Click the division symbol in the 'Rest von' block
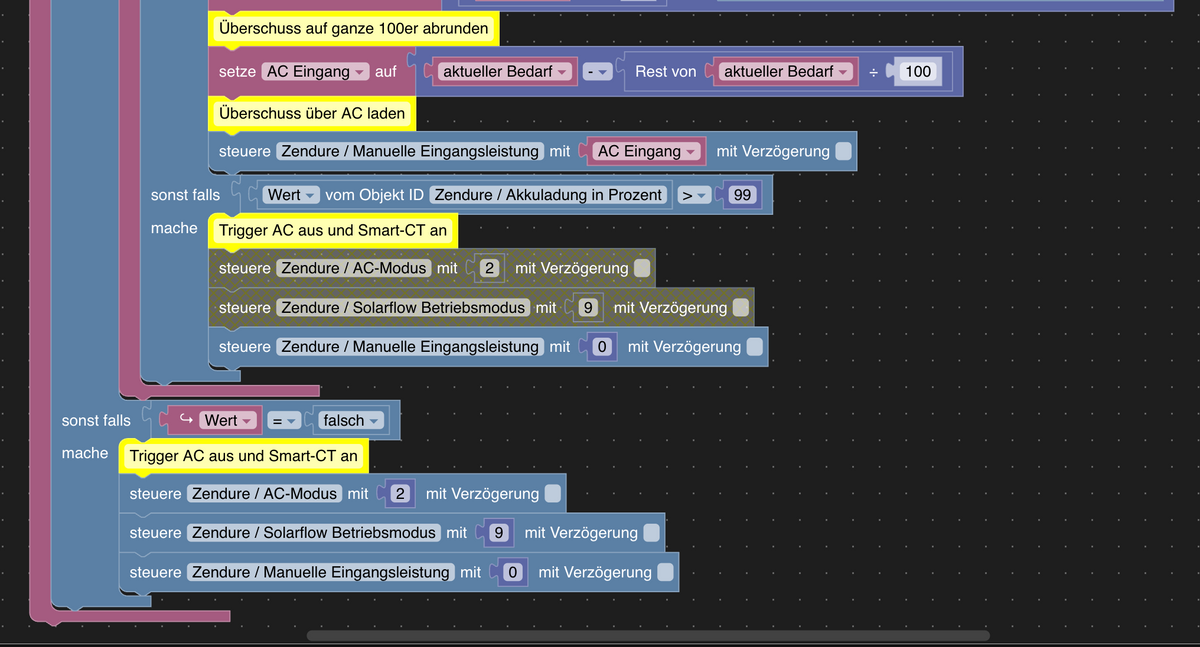 click(x=873, y=72)
